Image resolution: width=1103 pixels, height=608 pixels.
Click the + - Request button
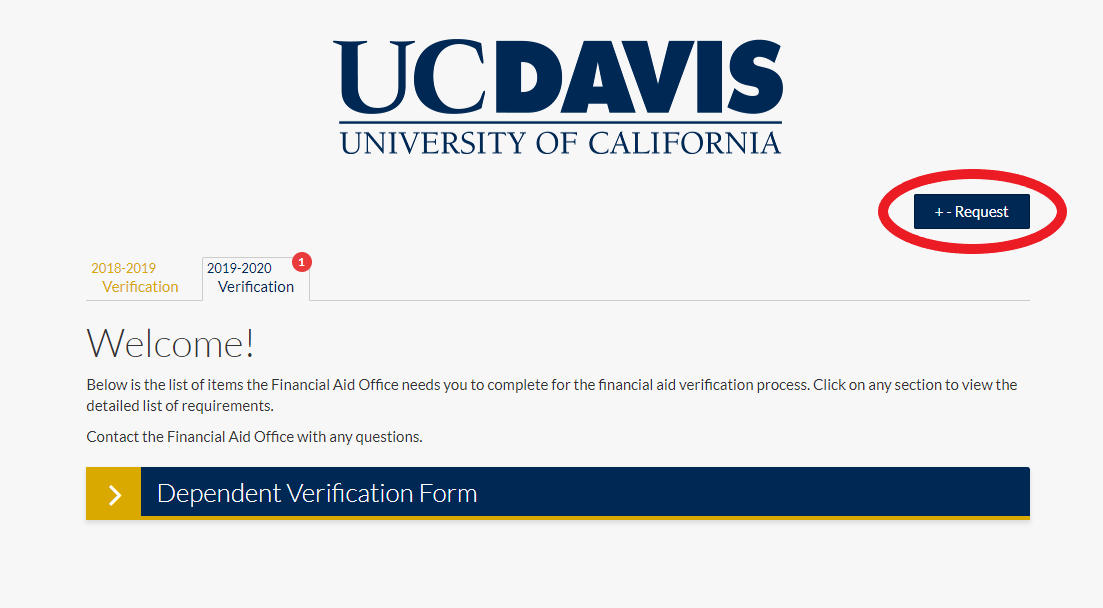tap(971, 212)
